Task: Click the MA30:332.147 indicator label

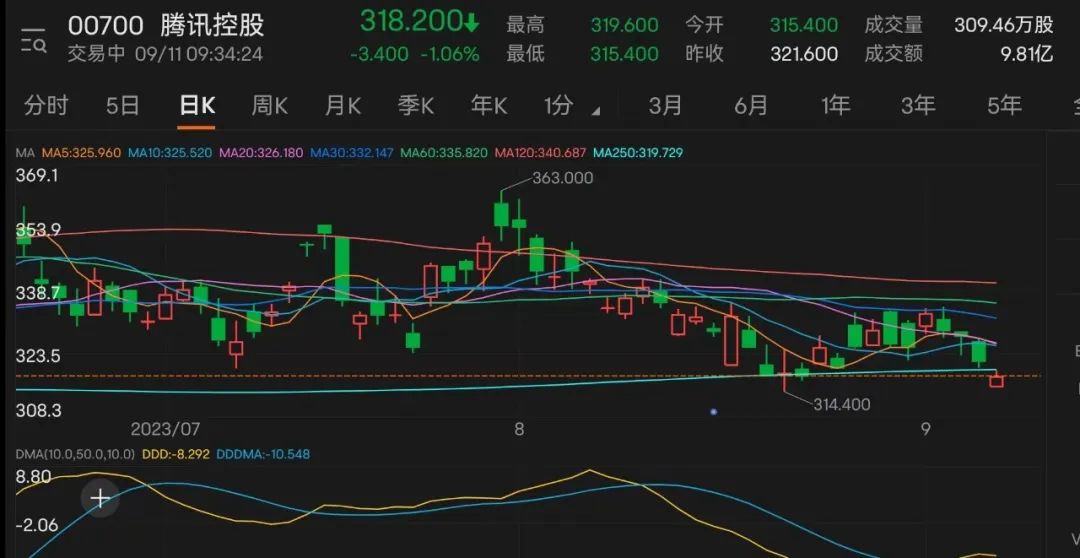Action: click(x=352, y=152)
